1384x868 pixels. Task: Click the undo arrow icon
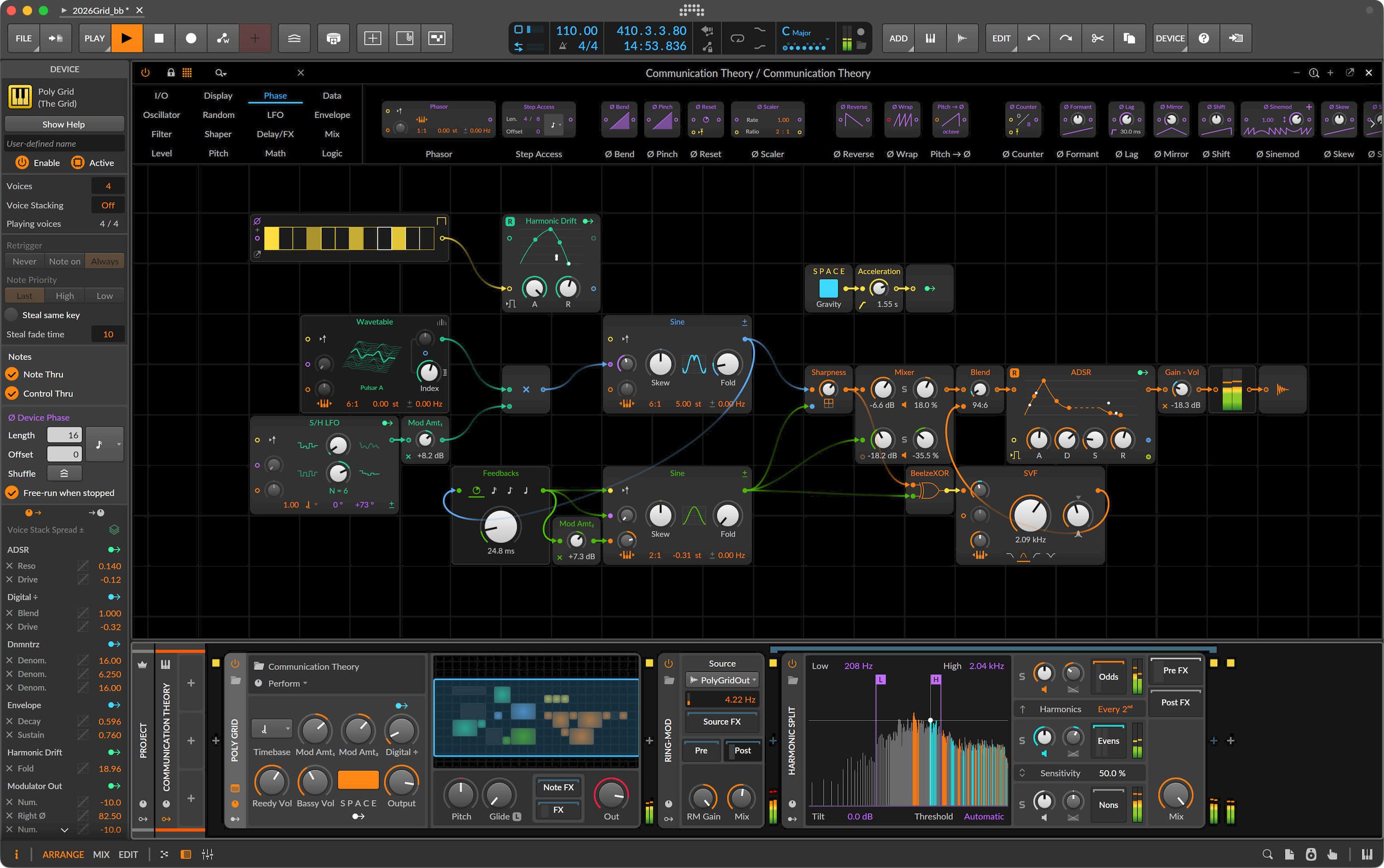[x=1033, y=38]
